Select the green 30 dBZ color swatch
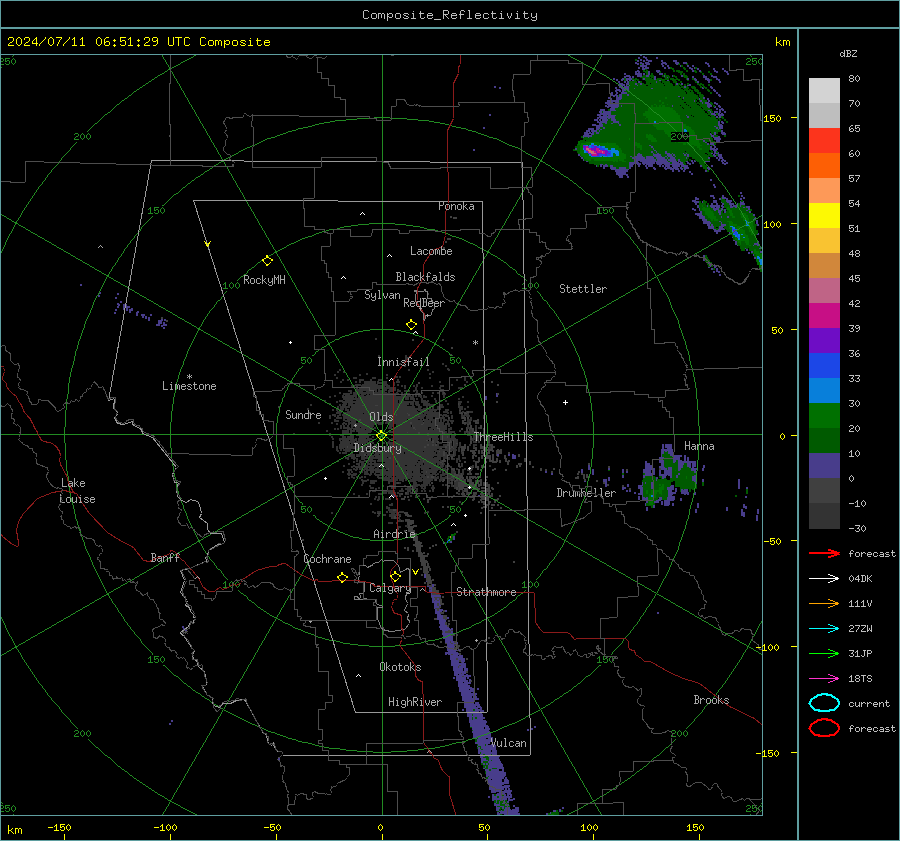 coord(824,415)
